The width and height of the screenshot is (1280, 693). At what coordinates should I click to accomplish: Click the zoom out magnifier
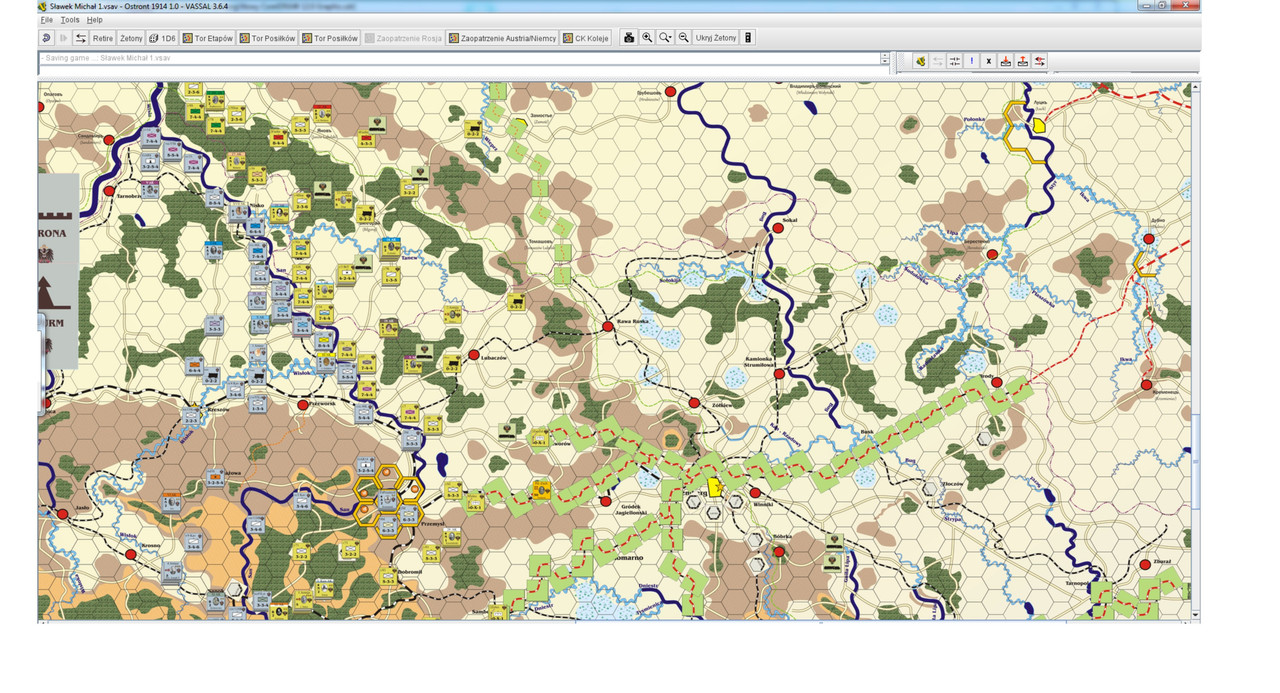(x=683, y=38)
